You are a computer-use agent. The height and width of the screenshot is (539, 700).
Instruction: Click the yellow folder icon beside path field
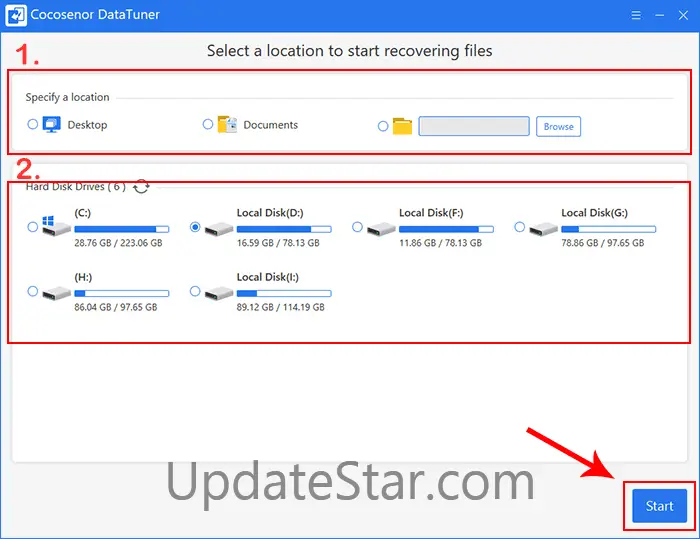tap(402, 126)
